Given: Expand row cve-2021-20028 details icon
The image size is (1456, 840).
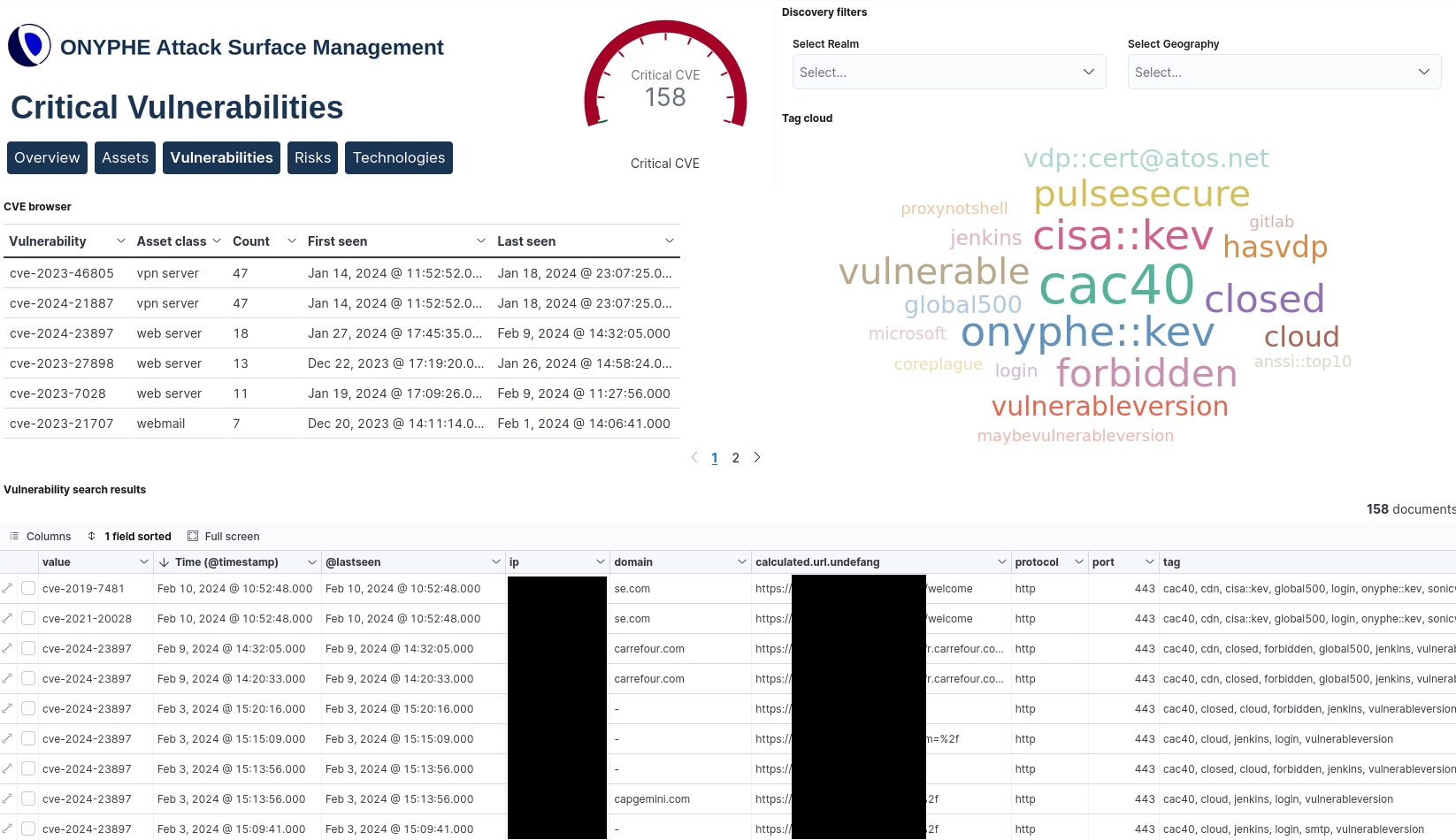Looking at the screenshot, I should tap(7, 618).
